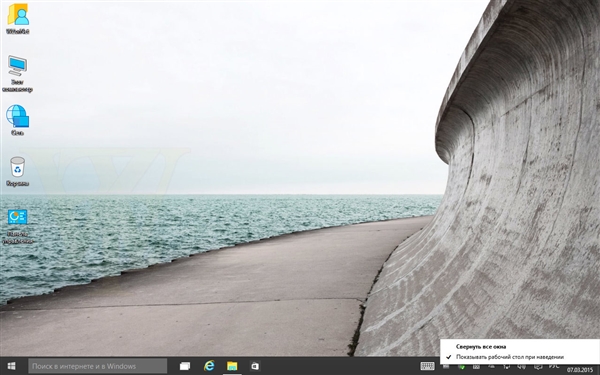Focus the taskbar search box
Image resolution: width=600 pixels, height=375 pixels.
98,366
